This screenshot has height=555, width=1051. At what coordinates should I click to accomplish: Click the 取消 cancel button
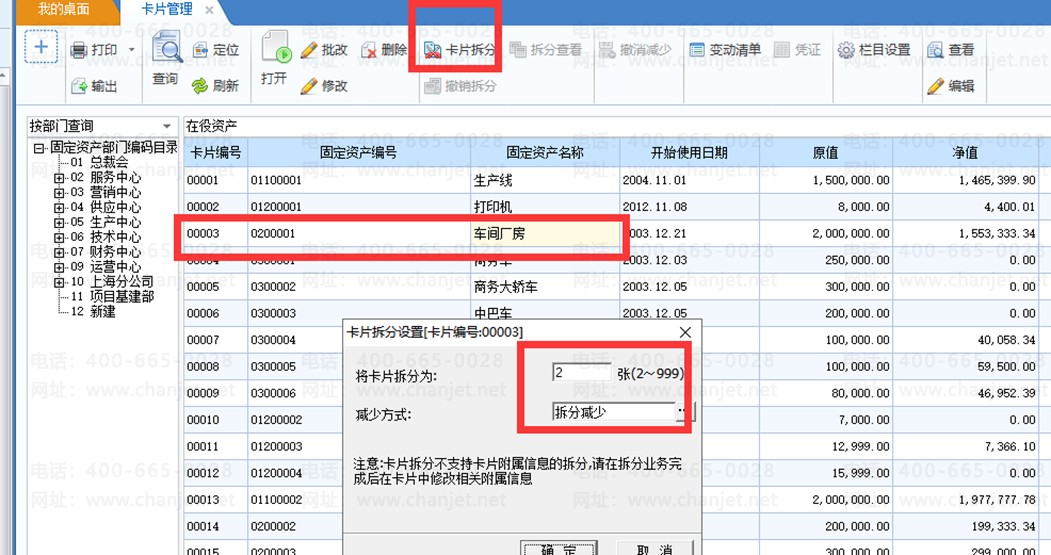click(654, 549)
